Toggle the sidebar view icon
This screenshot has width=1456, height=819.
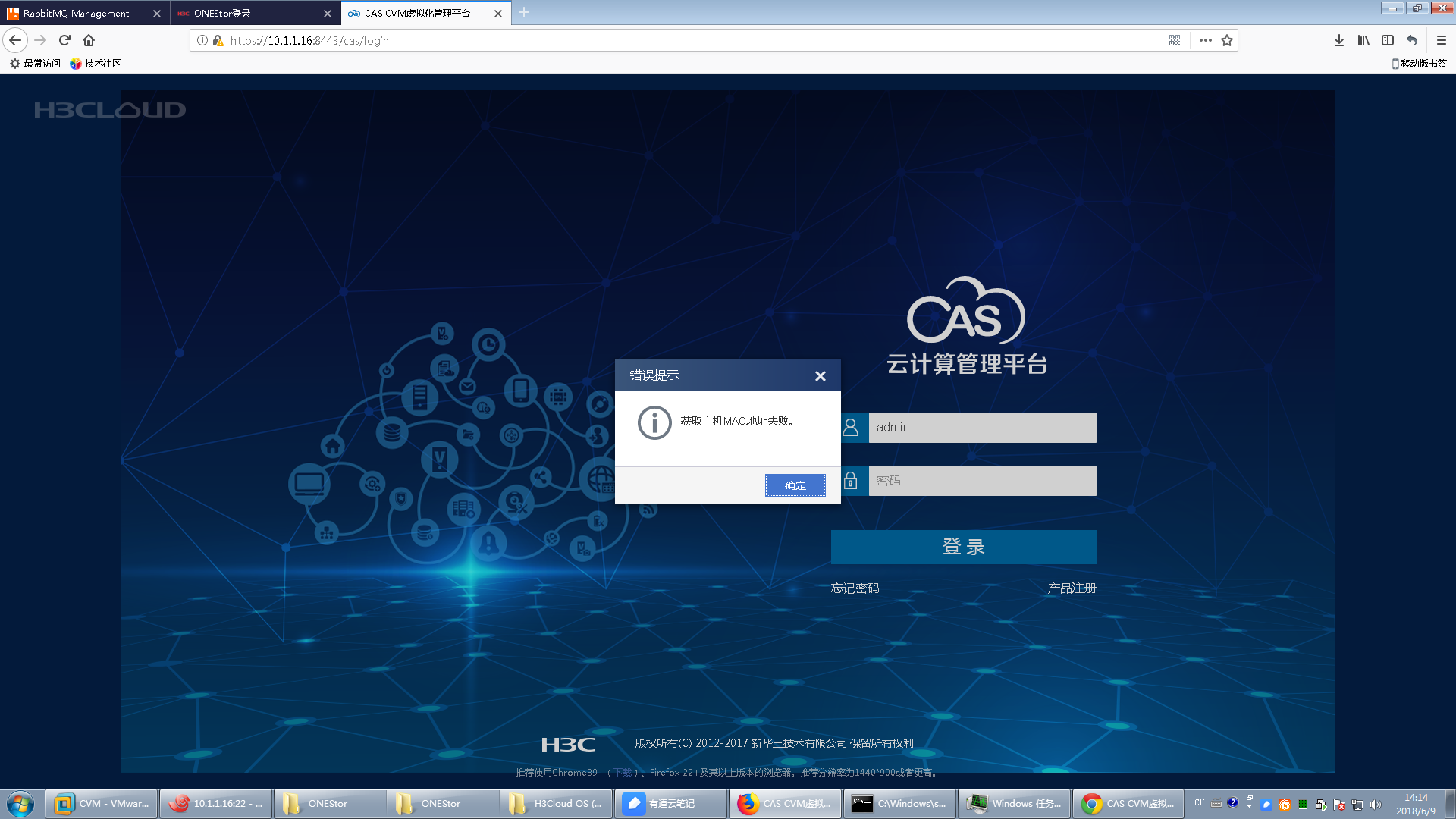1388,40
